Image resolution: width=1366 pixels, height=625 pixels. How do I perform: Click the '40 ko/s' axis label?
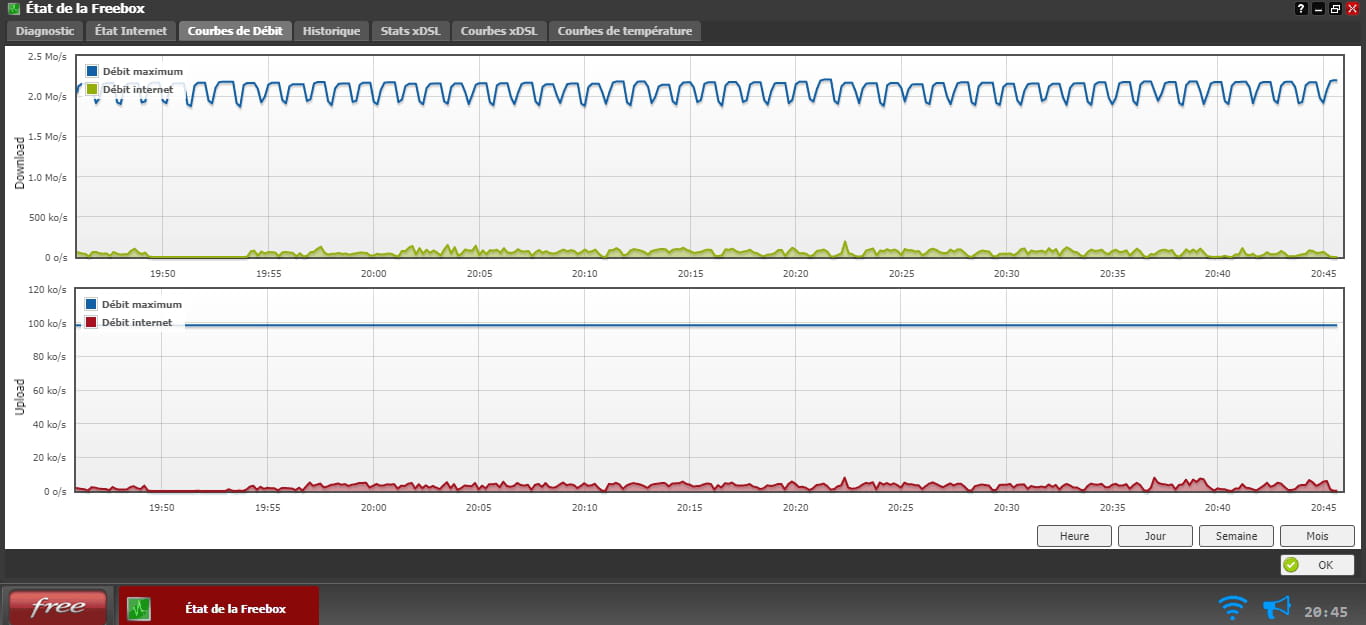50,425
